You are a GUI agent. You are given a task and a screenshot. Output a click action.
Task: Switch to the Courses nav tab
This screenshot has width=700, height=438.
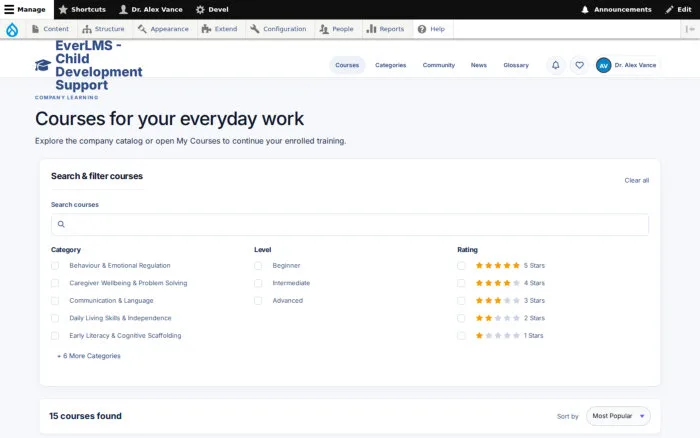(347, 65)
